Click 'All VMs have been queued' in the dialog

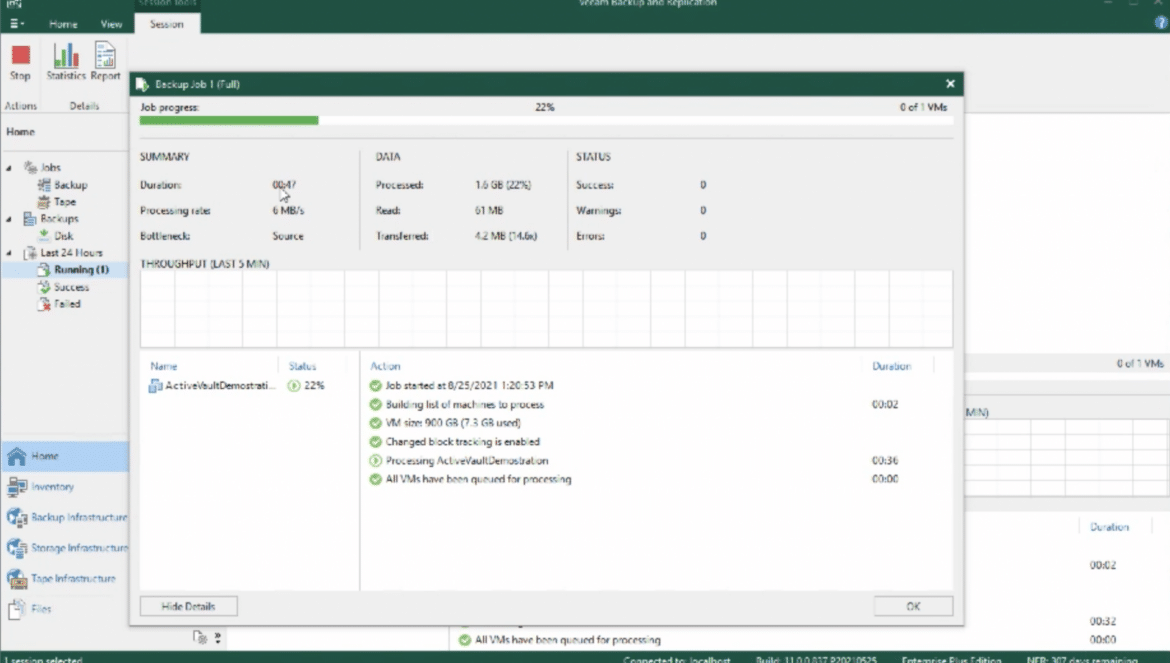[x=478, y=480]
